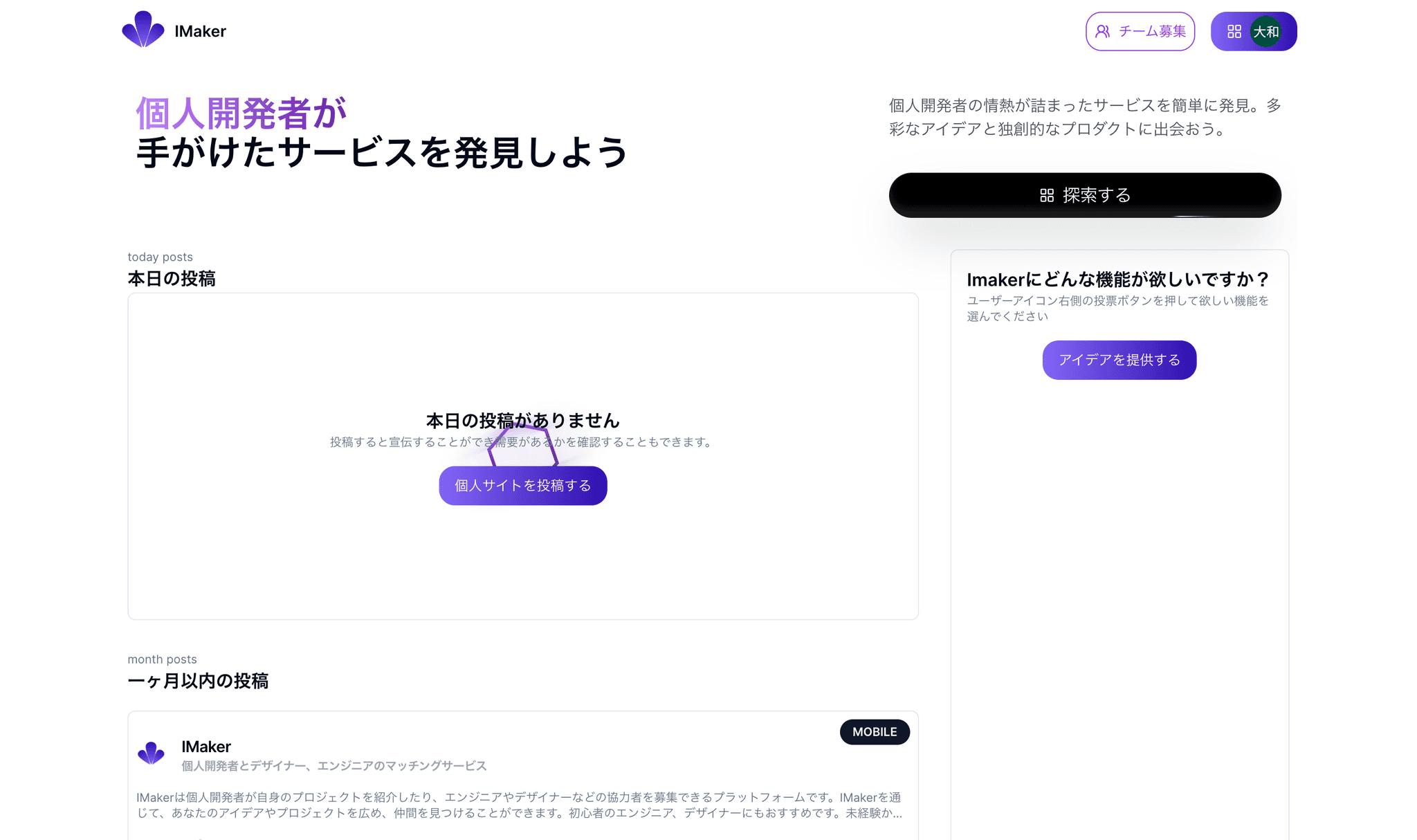The image size is (1417, 840).
Task: Click アイデアを提供する button
Action: (1119, 360)
